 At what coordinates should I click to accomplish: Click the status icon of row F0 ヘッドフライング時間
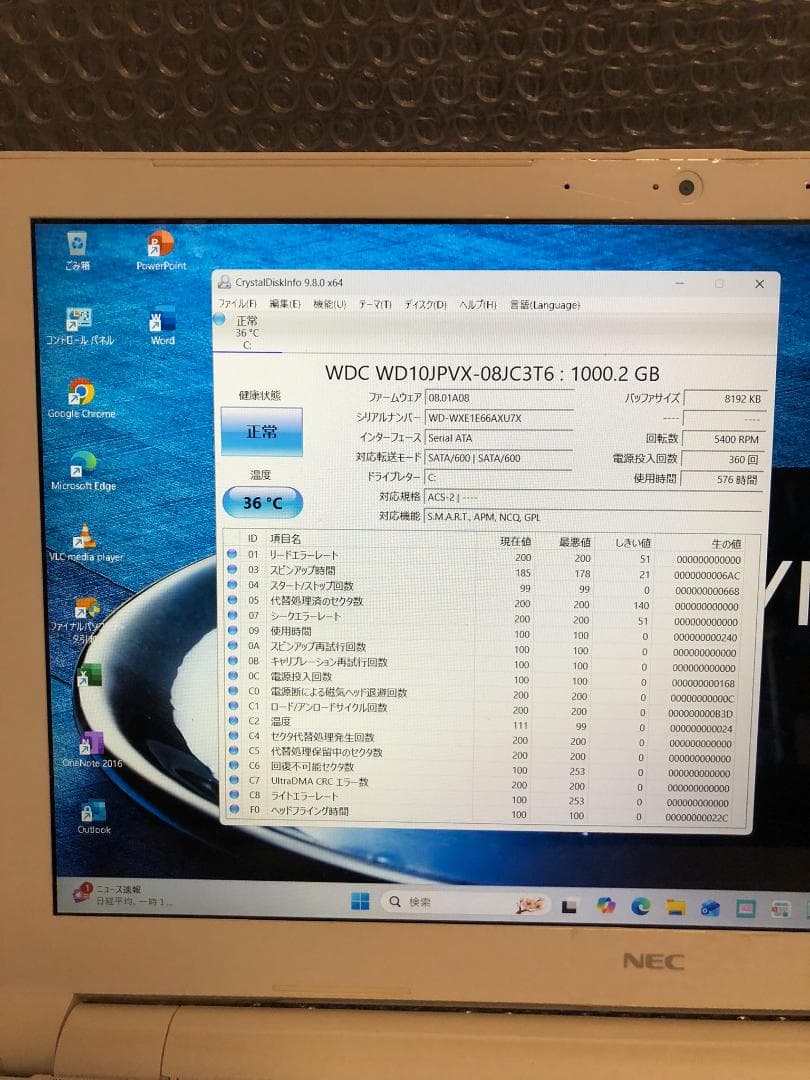pos(234,809)
